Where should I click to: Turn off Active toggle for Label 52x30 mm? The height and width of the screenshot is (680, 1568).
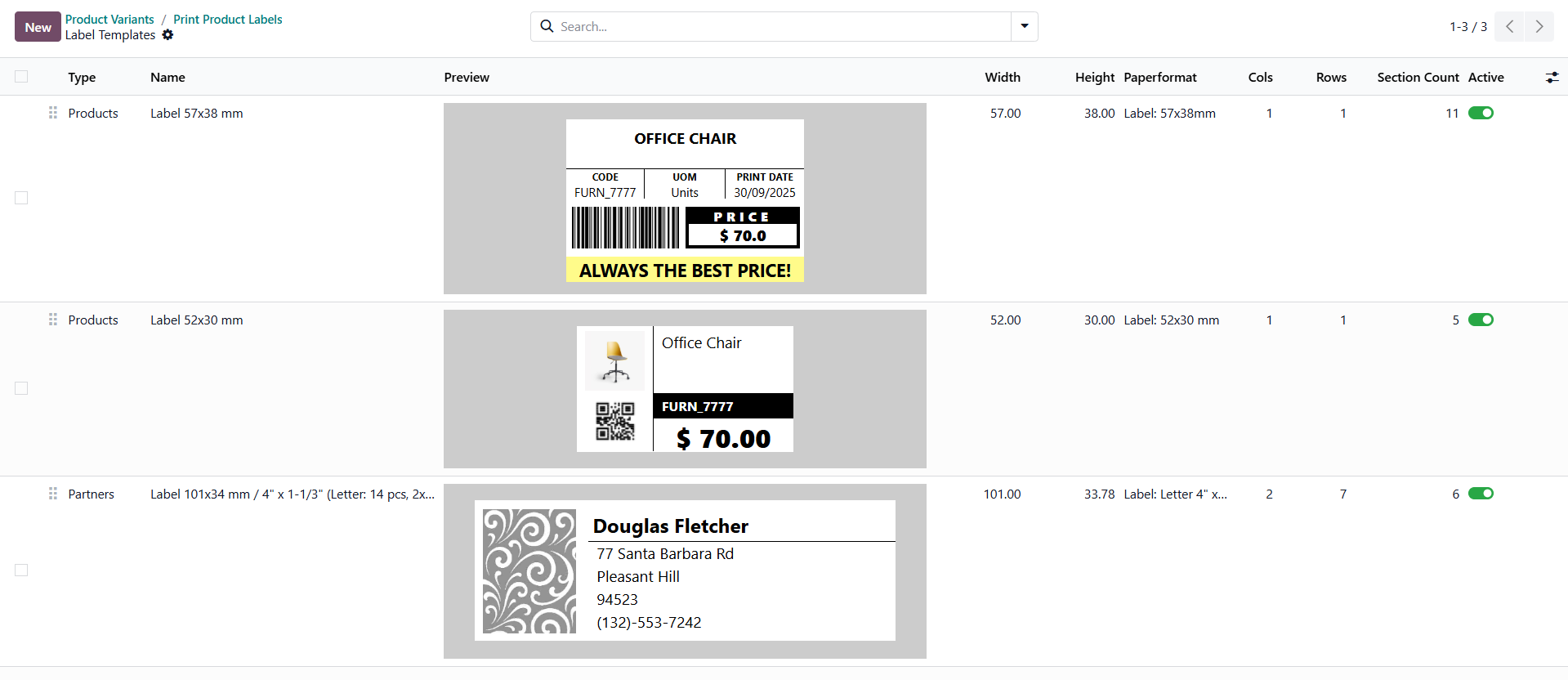click(1481, 320)
